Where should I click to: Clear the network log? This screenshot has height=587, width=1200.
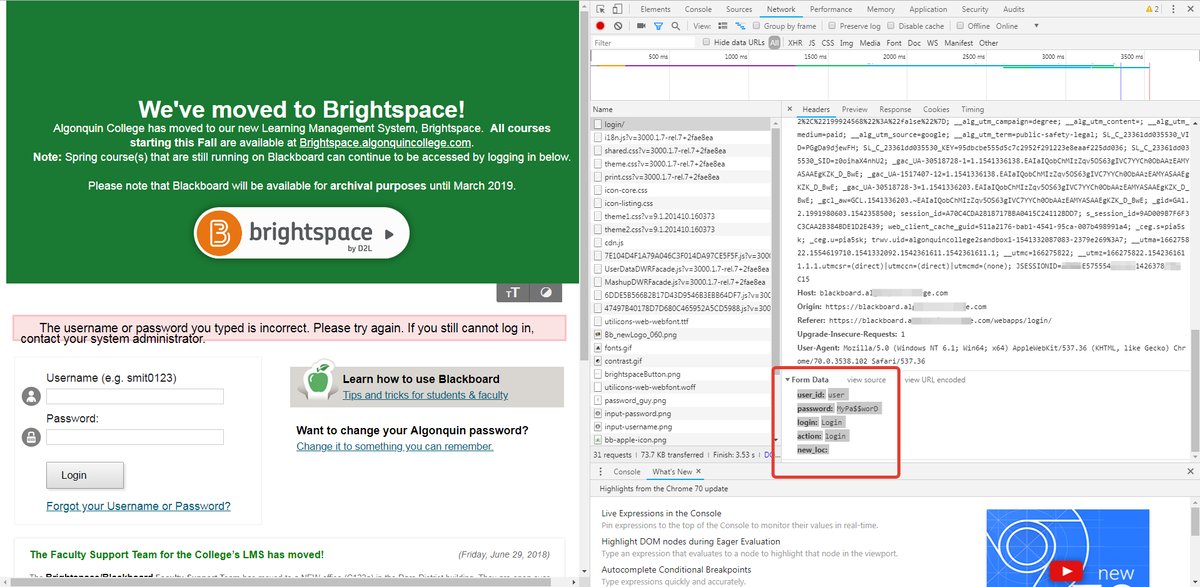pyautogui.click(x=618, y=26)
